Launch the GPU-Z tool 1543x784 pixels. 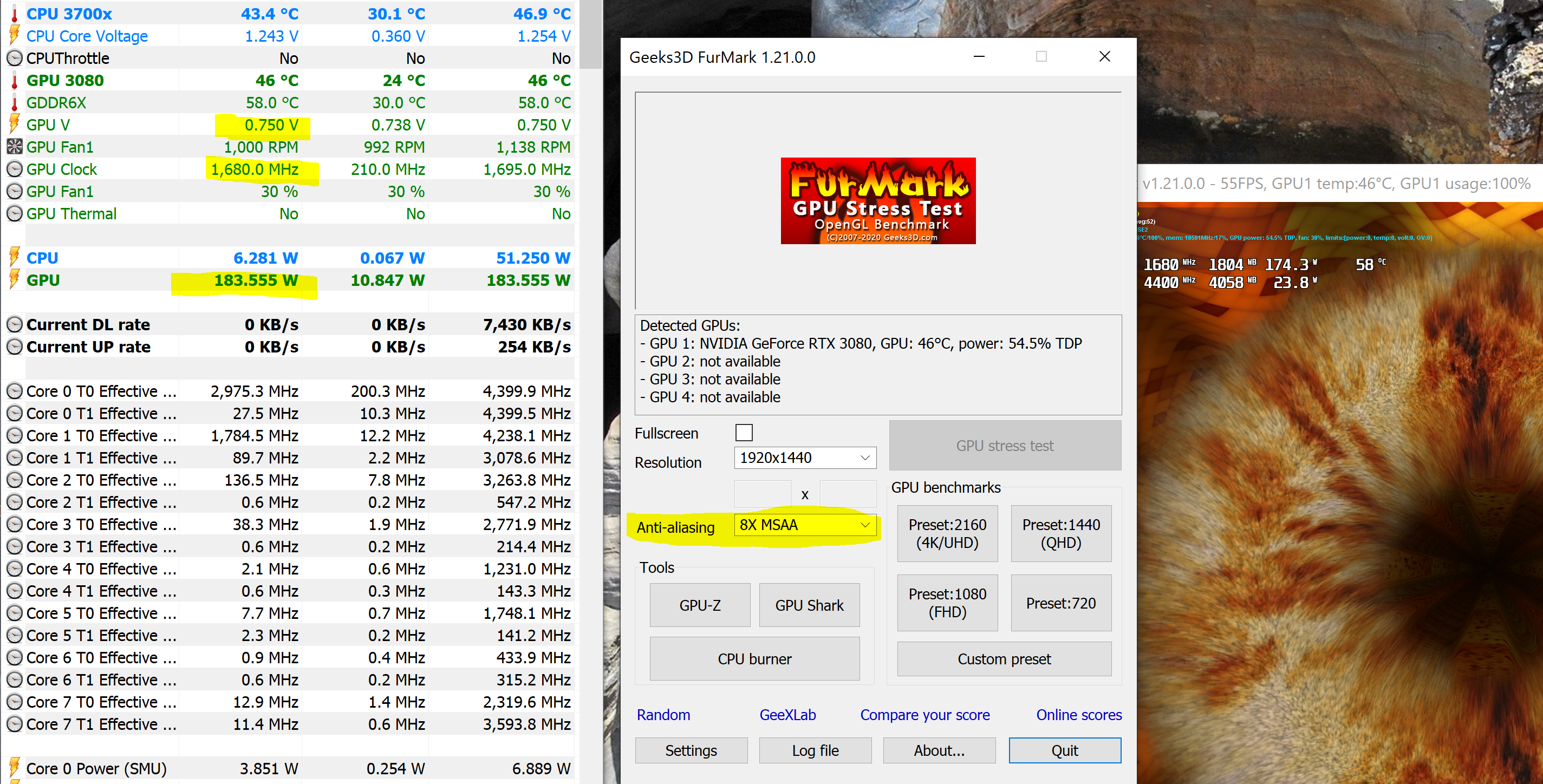tap(699, 605)
